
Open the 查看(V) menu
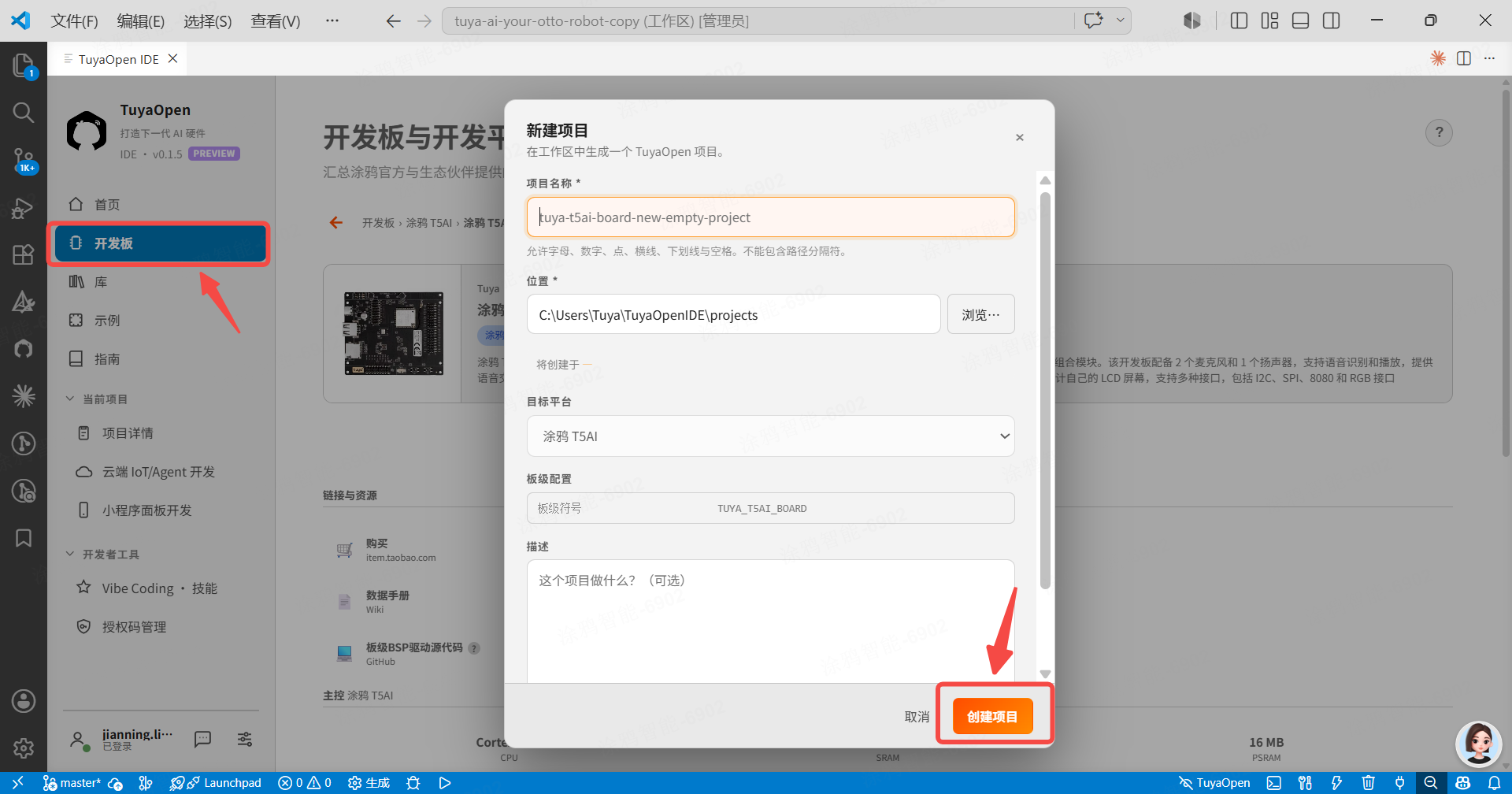[276, 21]
